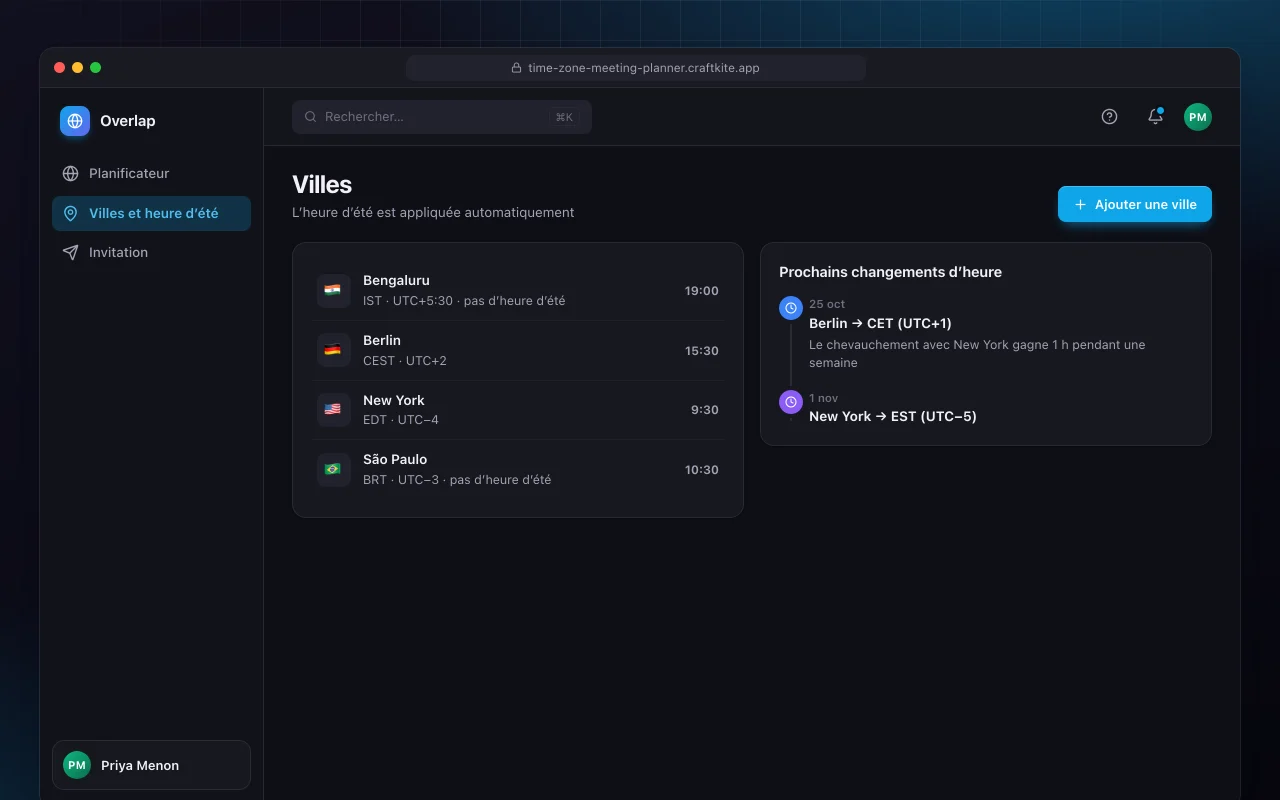Image resolution: width=1280 pixels, height=800 pixels.
Task: Open the help question mark icon
Action: 1109,117
